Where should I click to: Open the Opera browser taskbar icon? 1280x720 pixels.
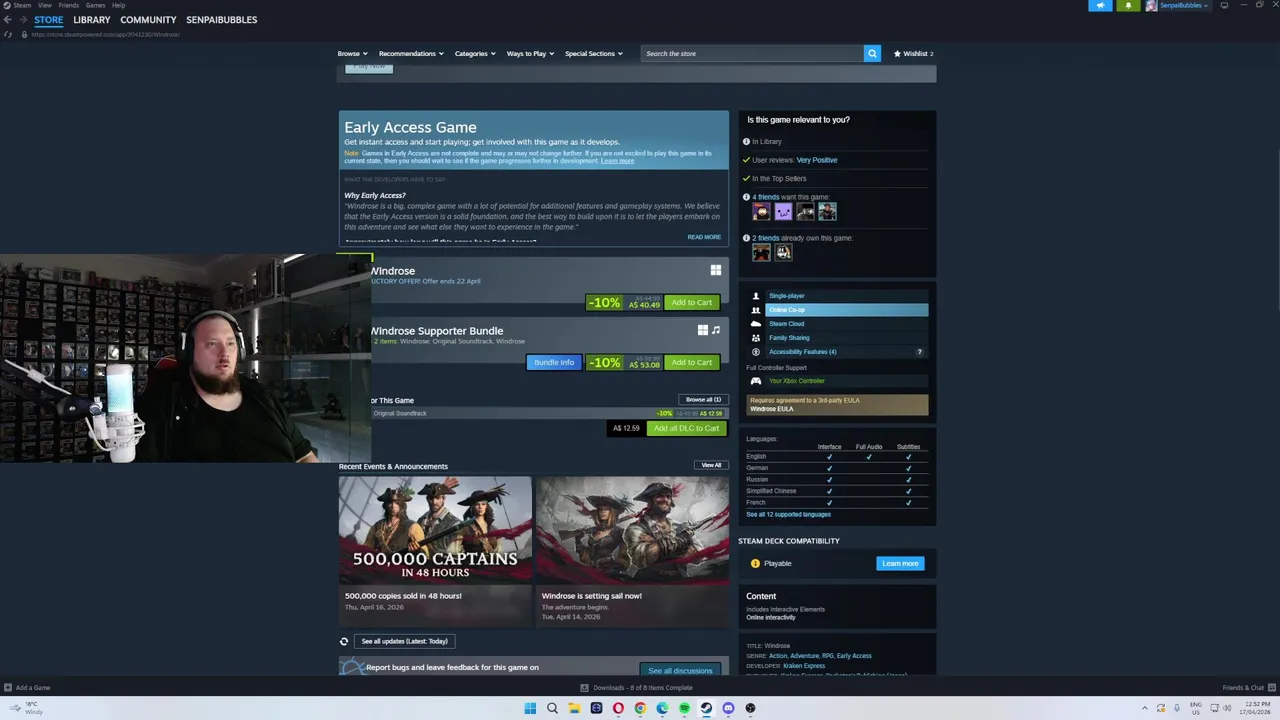[618, 708]
